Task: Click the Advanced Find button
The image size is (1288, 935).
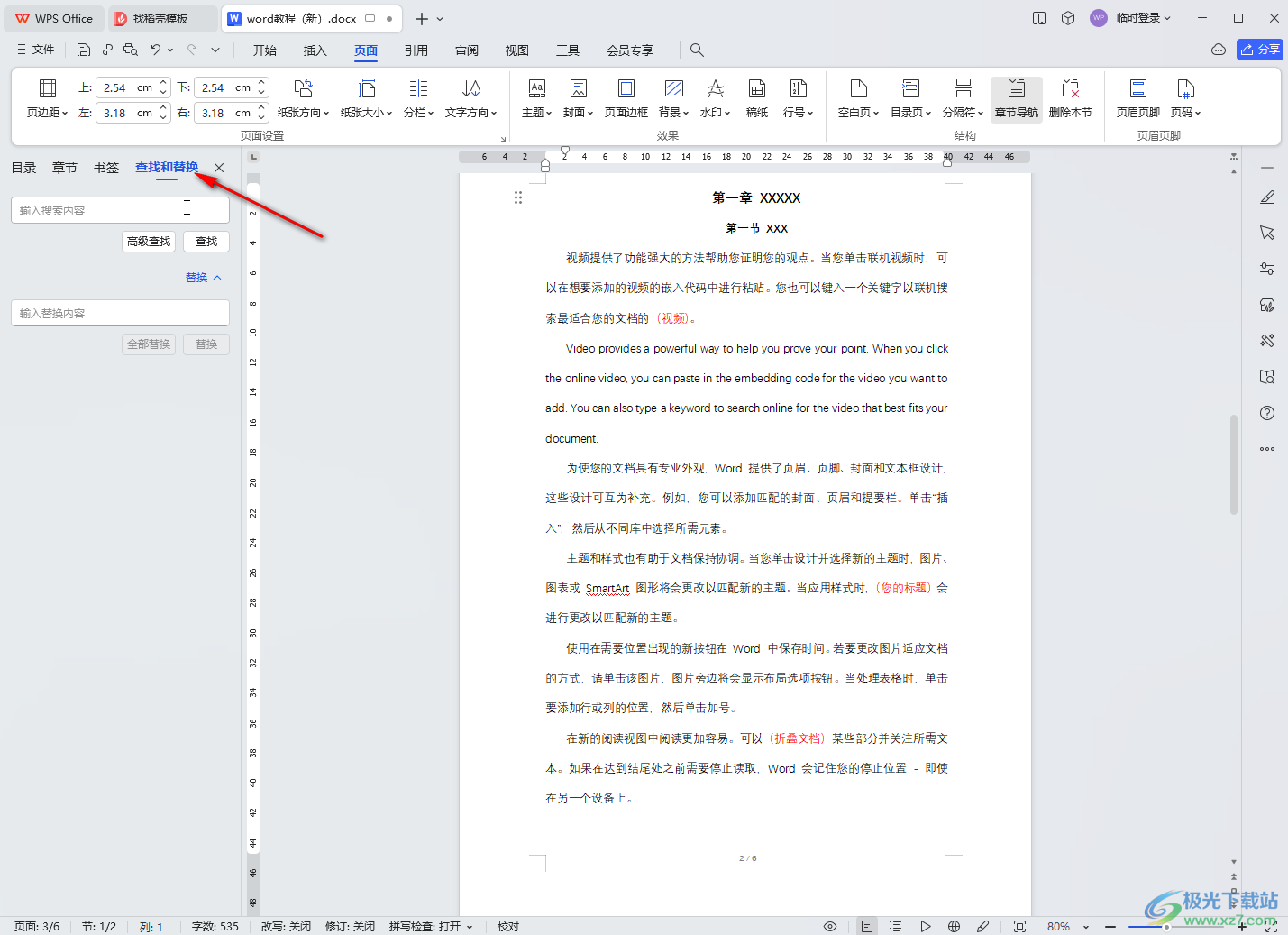Action: (149, 242)
